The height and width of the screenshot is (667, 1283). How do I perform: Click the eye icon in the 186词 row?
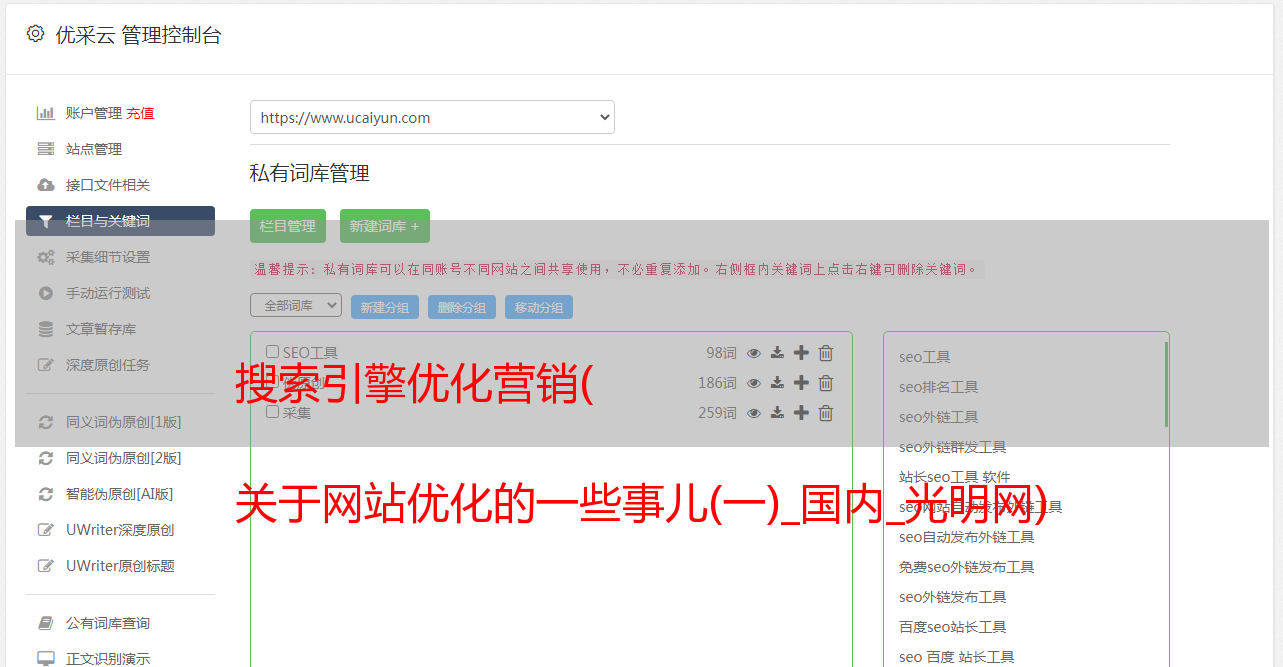coord(754,383)
